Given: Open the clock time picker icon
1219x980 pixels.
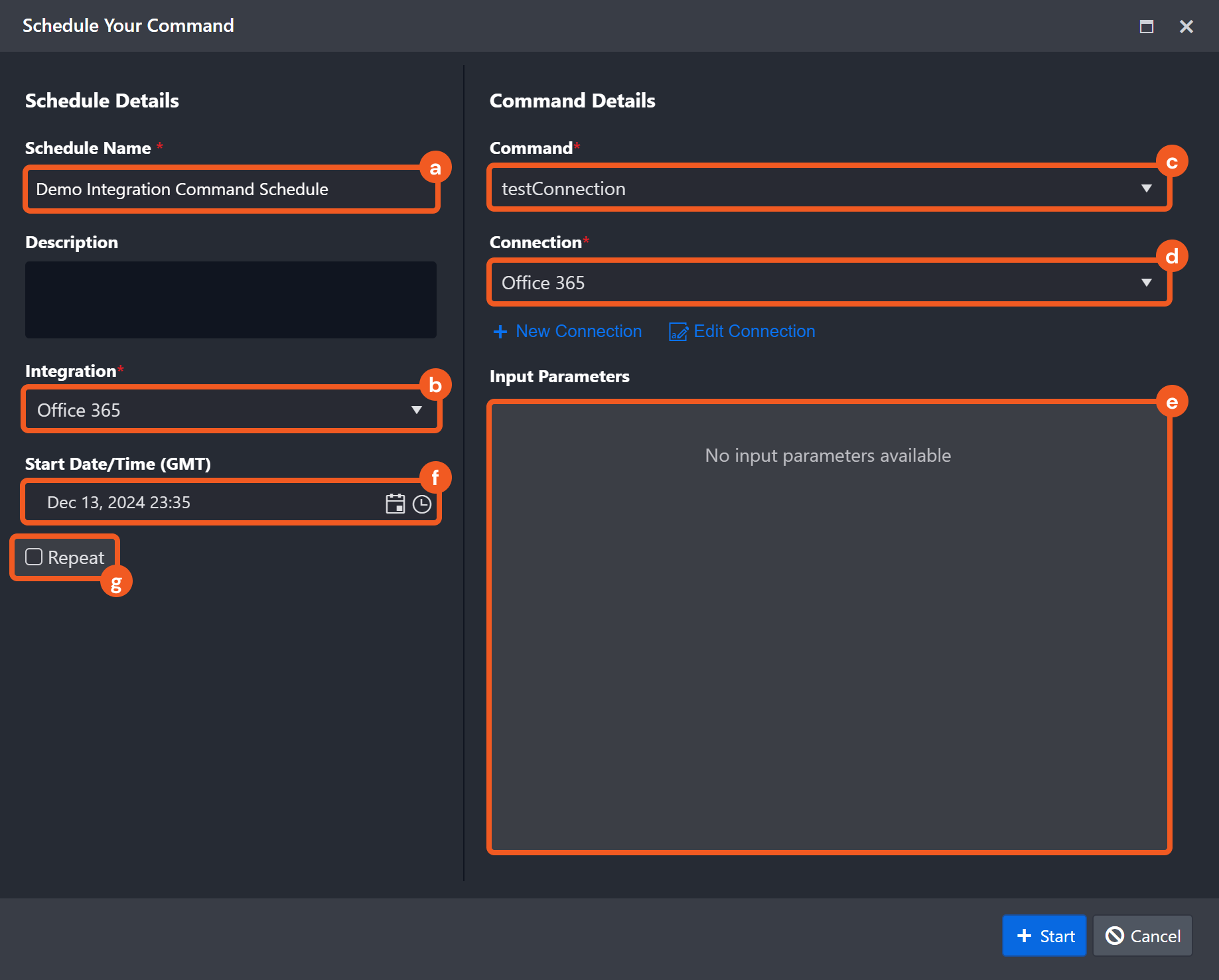Looking at the screenshot, I should pyautogui.click(x=422, y=504).
